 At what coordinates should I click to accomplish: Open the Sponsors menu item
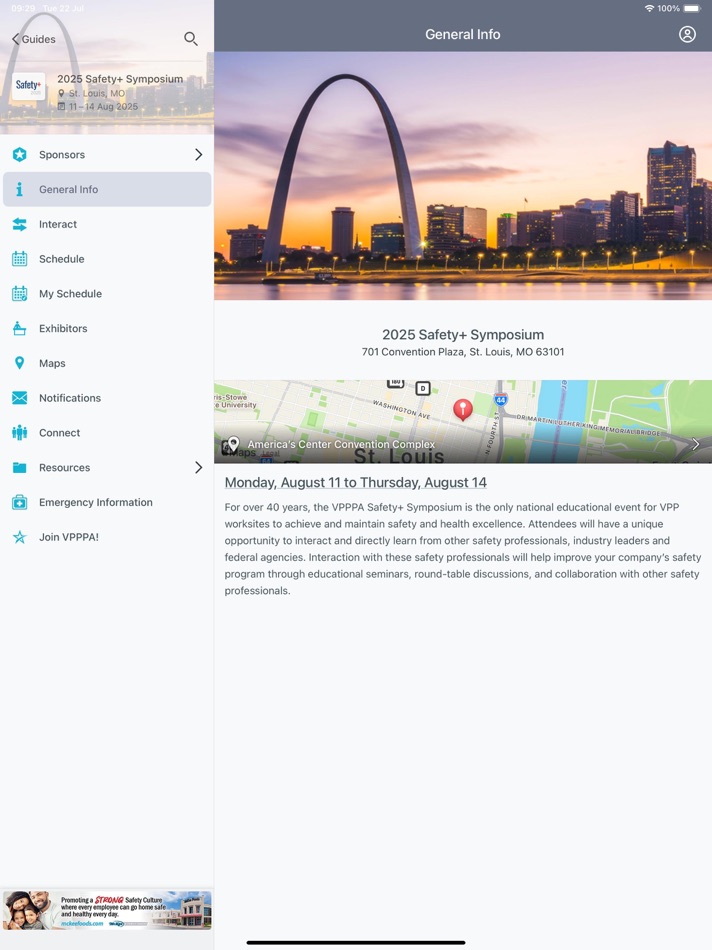pos(107,154)
